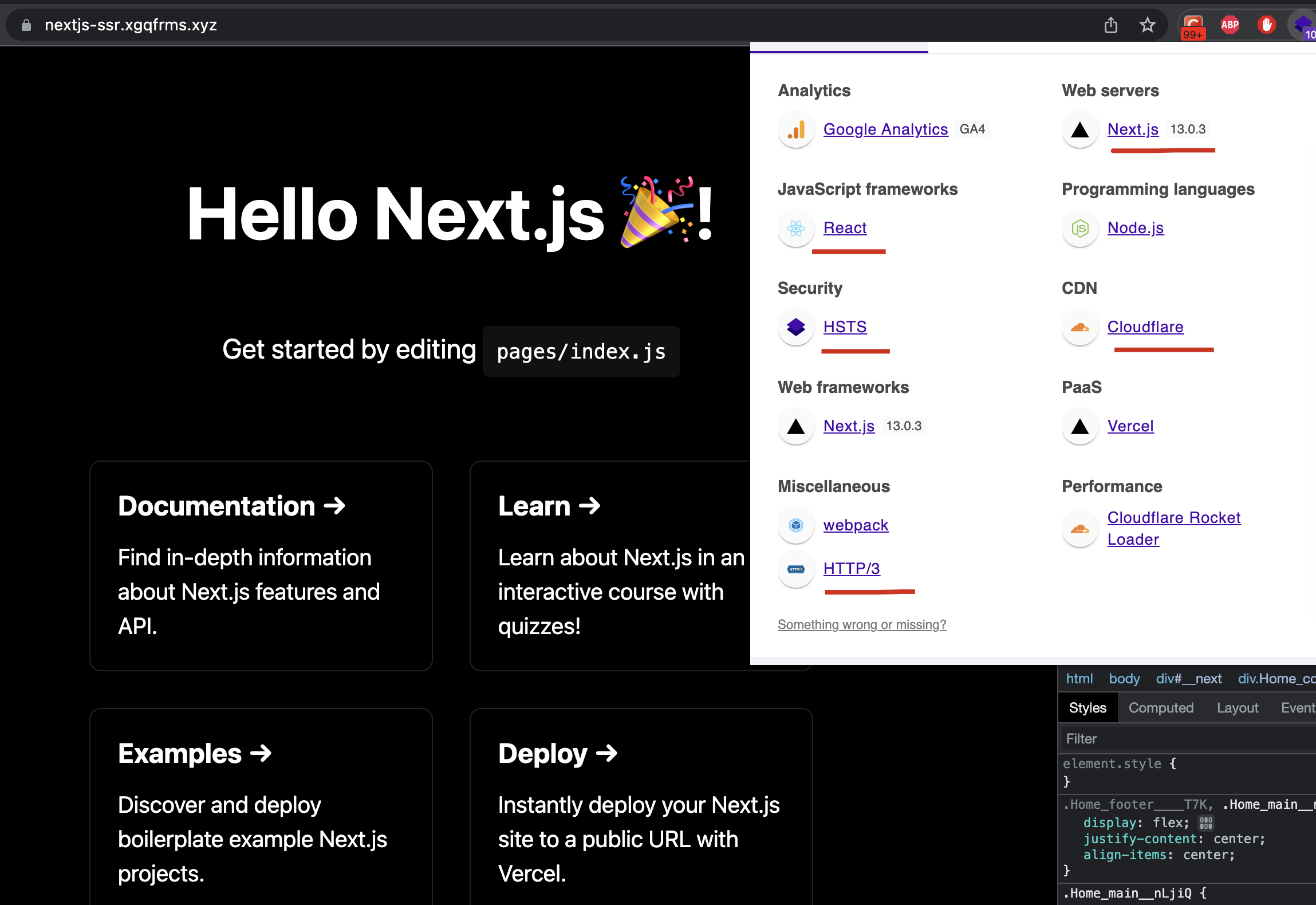The width and height of the screenshot is (1316, 905).
Task: Select body in the DevTools breadcrumb
Action: click(1124, 679)
